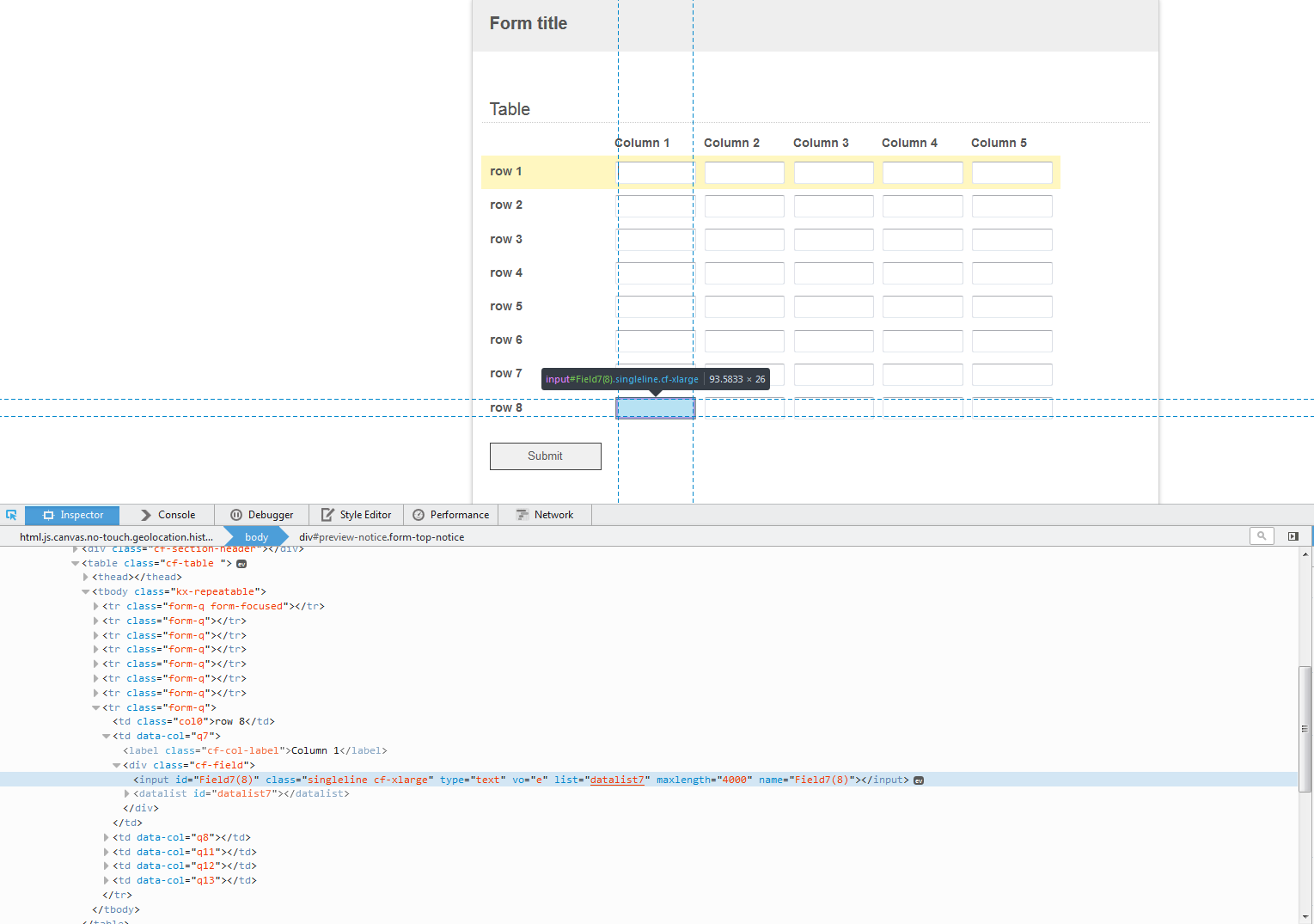Click the Column 3 header text
This screenshot has height=924, width=1314.
tap(821, 143)
